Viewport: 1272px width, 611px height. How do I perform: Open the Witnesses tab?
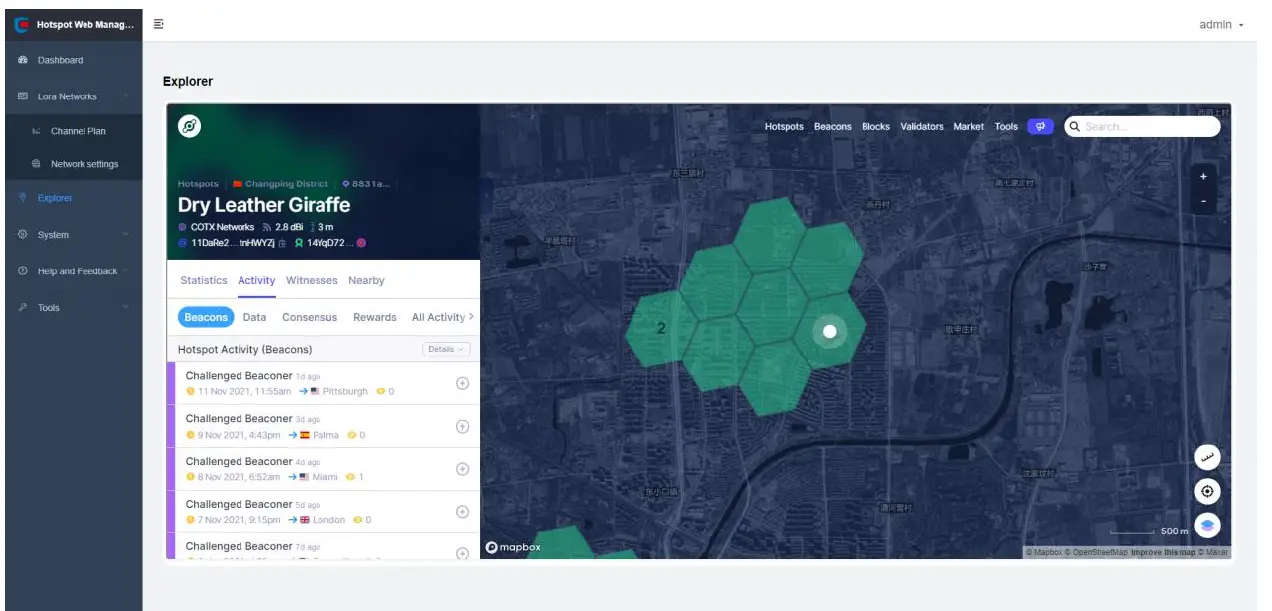click(x=312, y=281)
